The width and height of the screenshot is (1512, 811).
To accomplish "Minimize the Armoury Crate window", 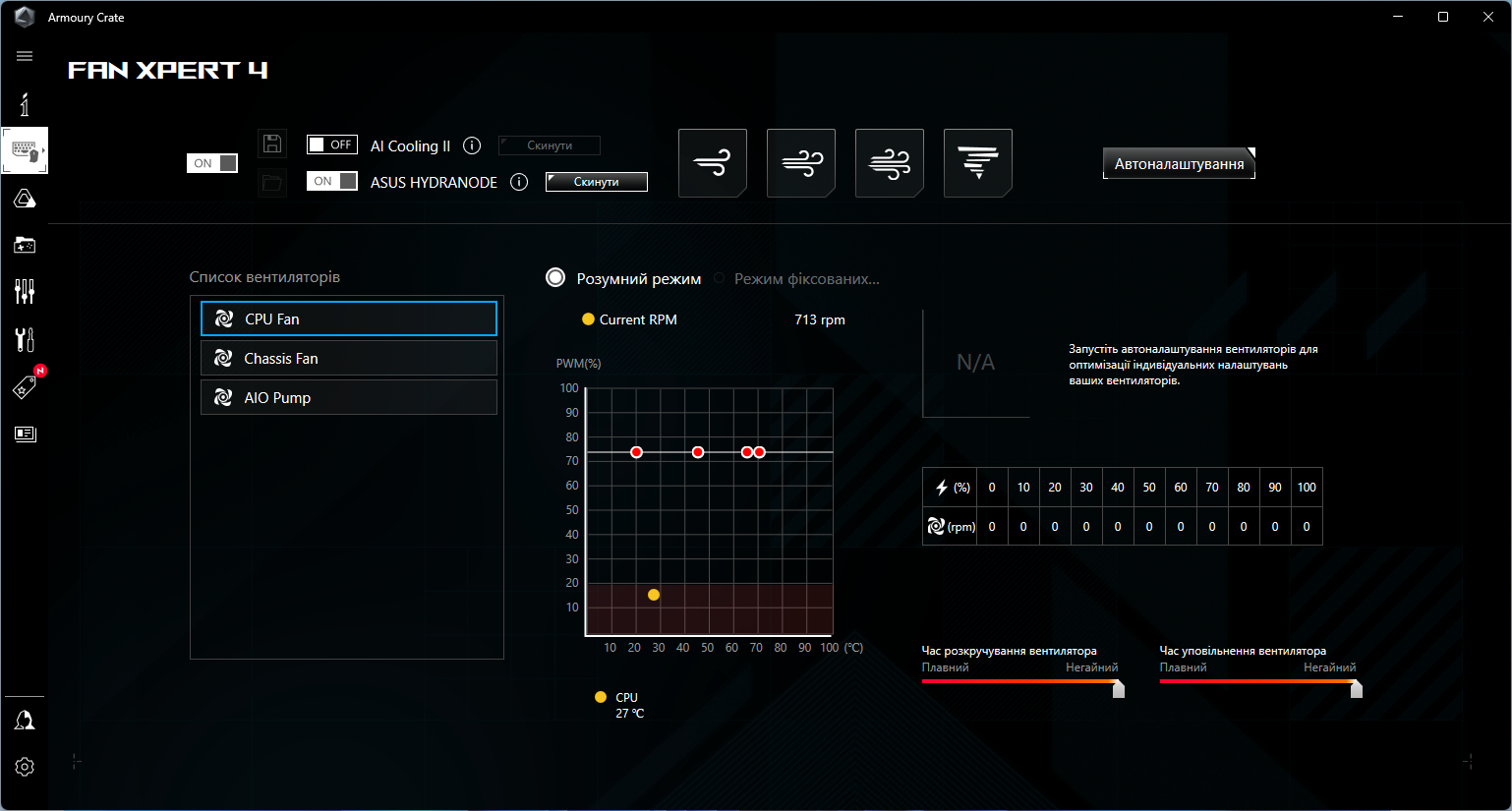I will (1398, 17).
